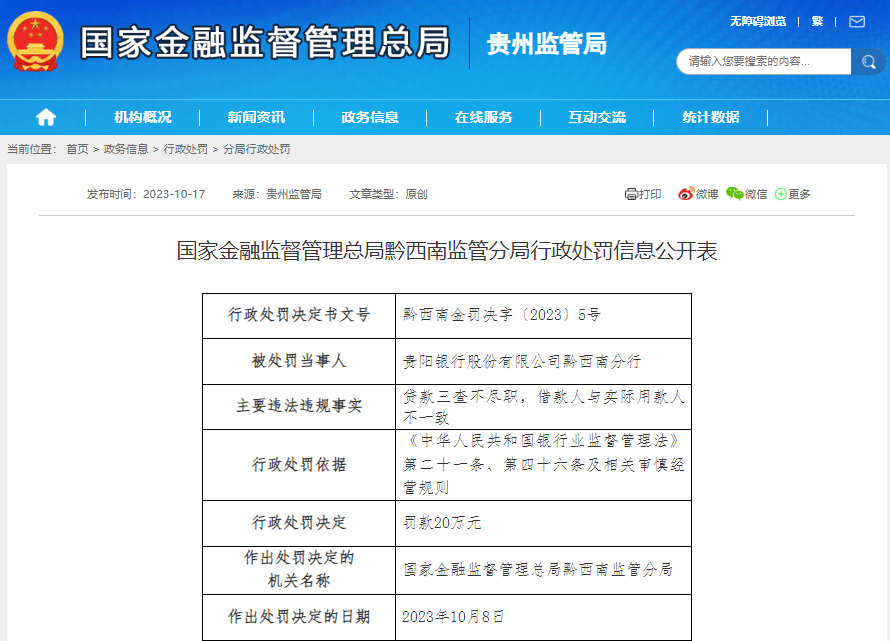890x641 pixels.
Task: Click the national emblem logo
Action: [36, 42]
